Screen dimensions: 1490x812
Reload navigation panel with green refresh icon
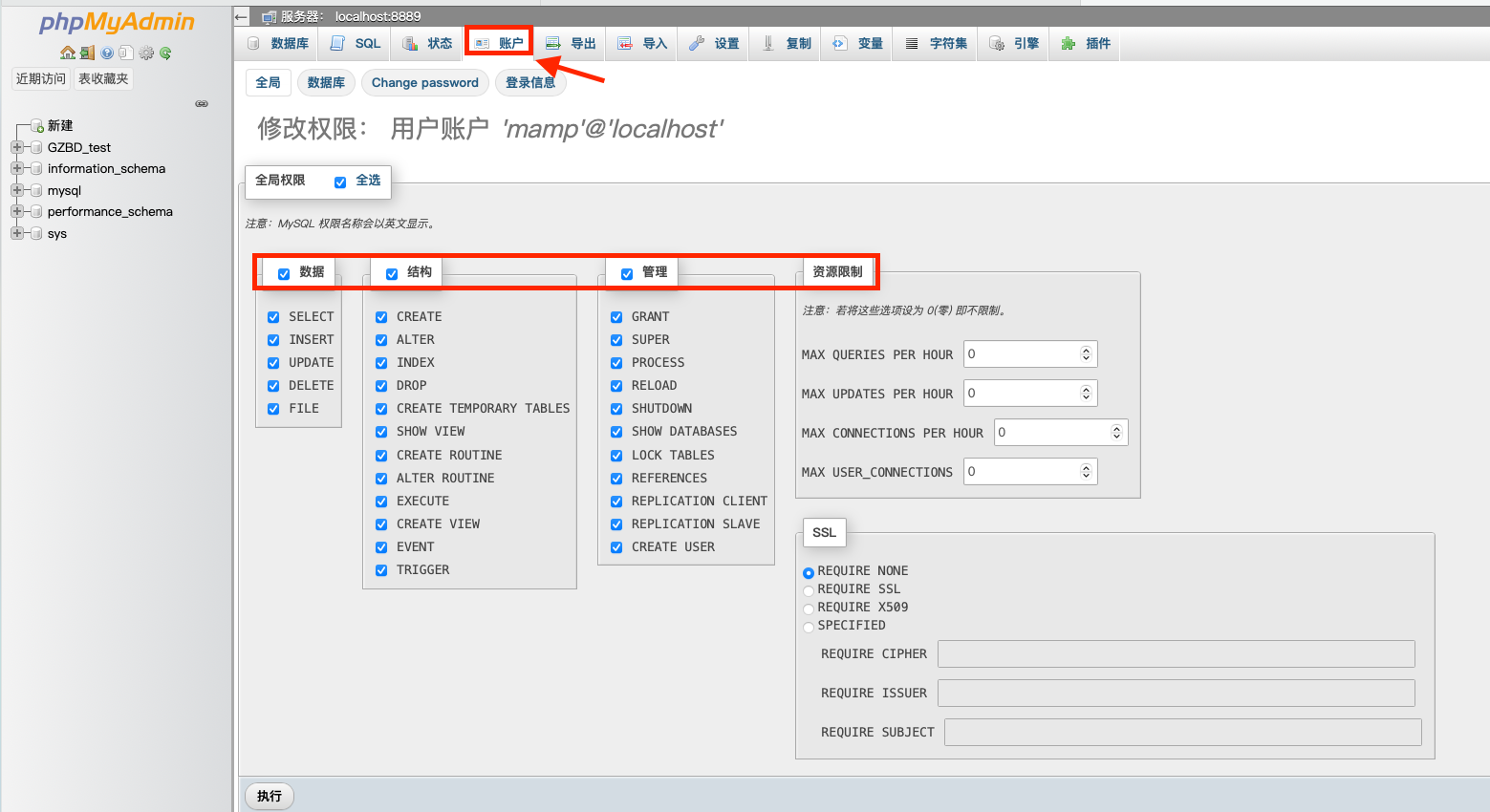tap(165, 53)
